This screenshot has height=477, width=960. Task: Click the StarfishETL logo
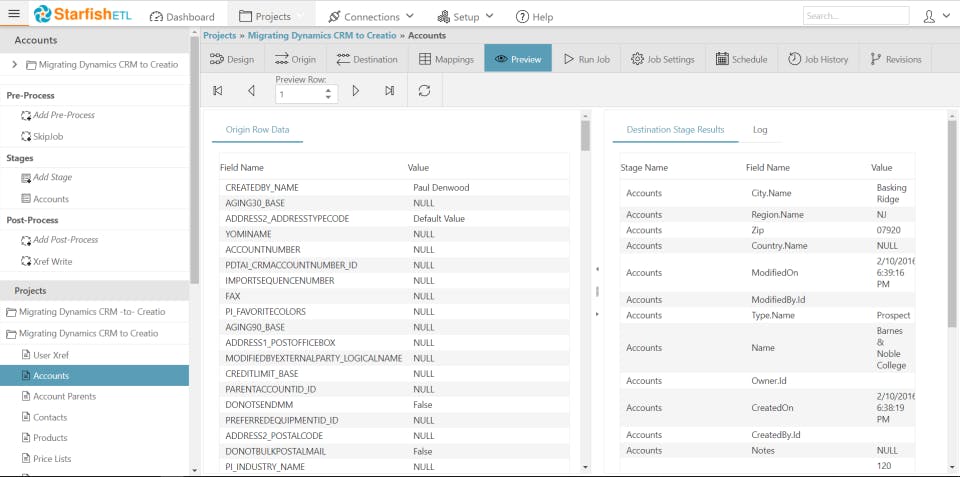83,14
